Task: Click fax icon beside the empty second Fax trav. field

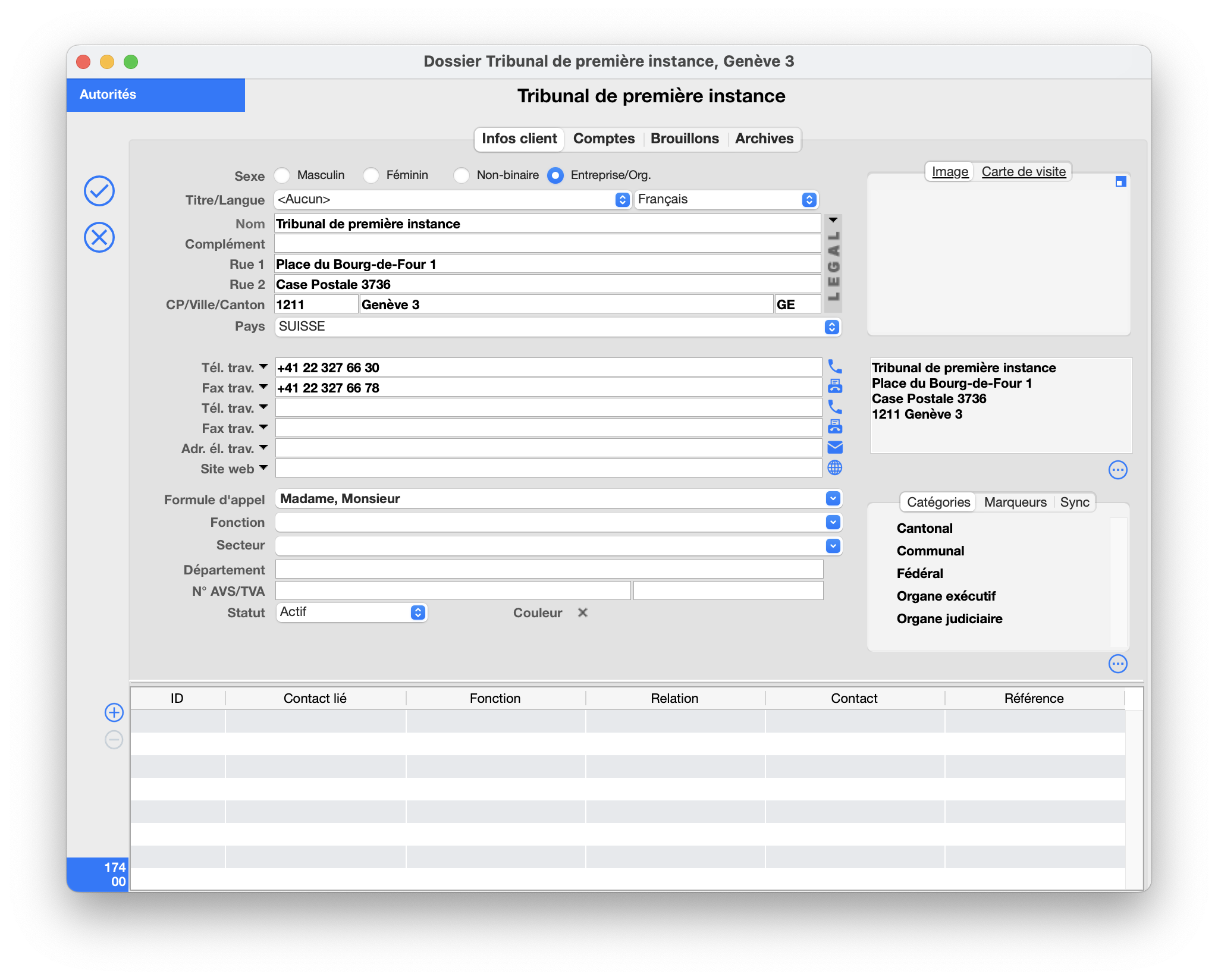Action: pyautogui.click(x=835, y=428)
